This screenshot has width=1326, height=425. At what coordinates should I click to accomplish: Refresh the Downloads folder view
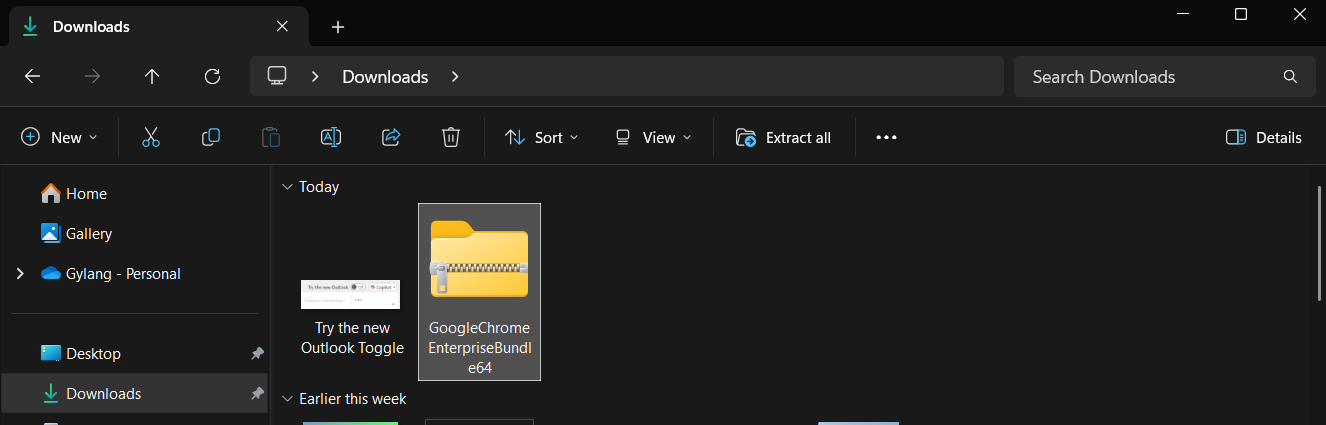[x=212, y=76]
